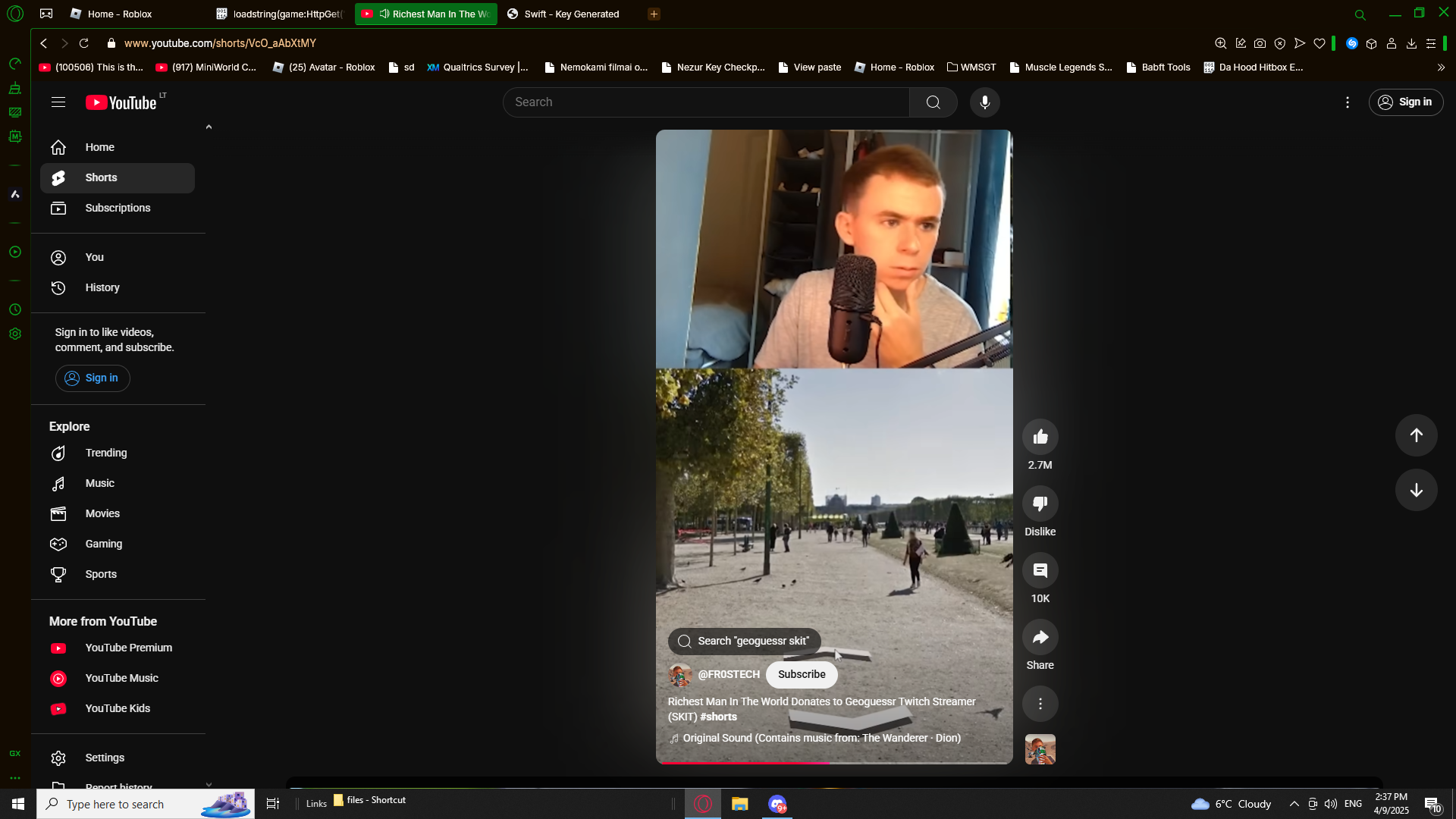Screen dimensions: 1456x819
Task: Open the Opera GX menu logo
Action: click(15, 14)
